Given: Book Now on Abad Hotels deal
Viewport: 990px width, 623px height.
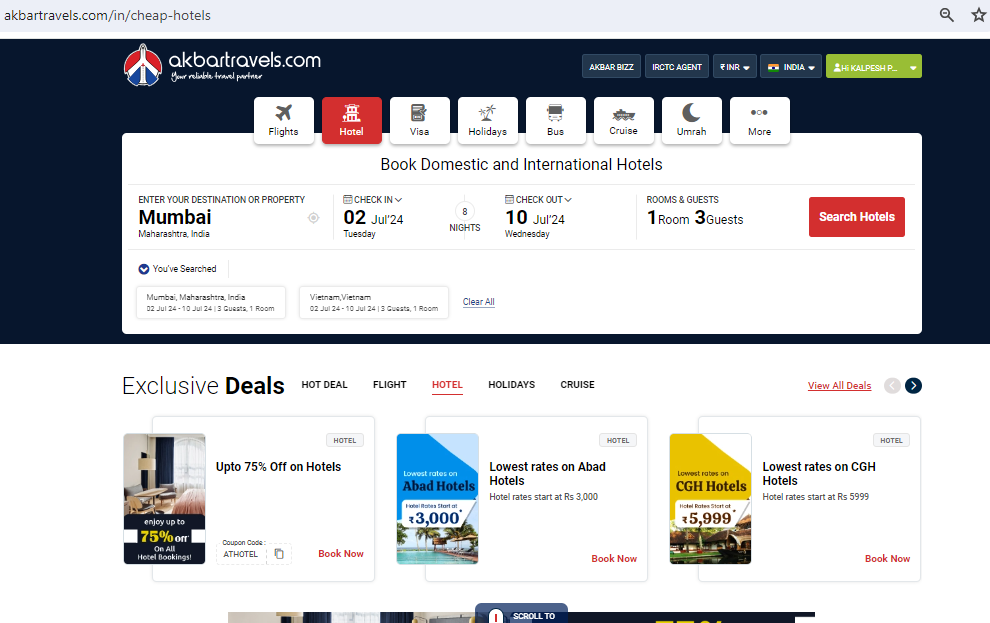Looking at the screenshot, I should (614, 559).
